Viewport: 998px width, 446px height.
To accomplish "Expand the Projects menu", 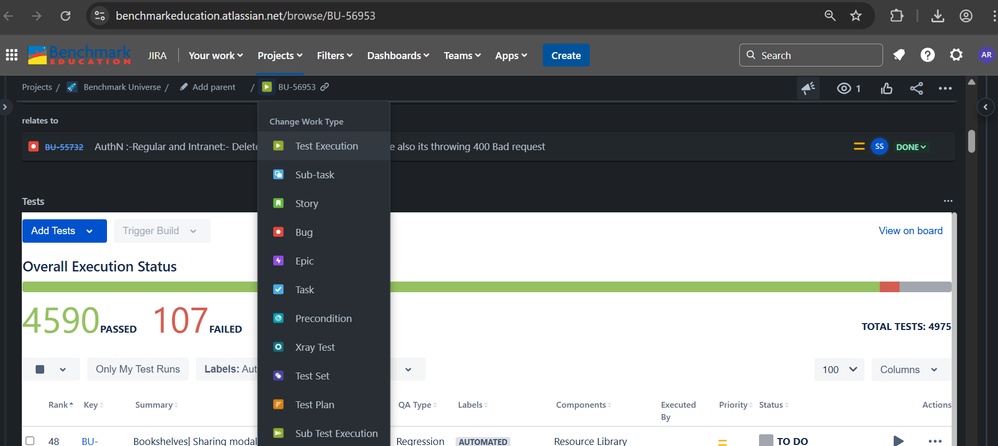I will pyautogui.click(x=280, y=55).
